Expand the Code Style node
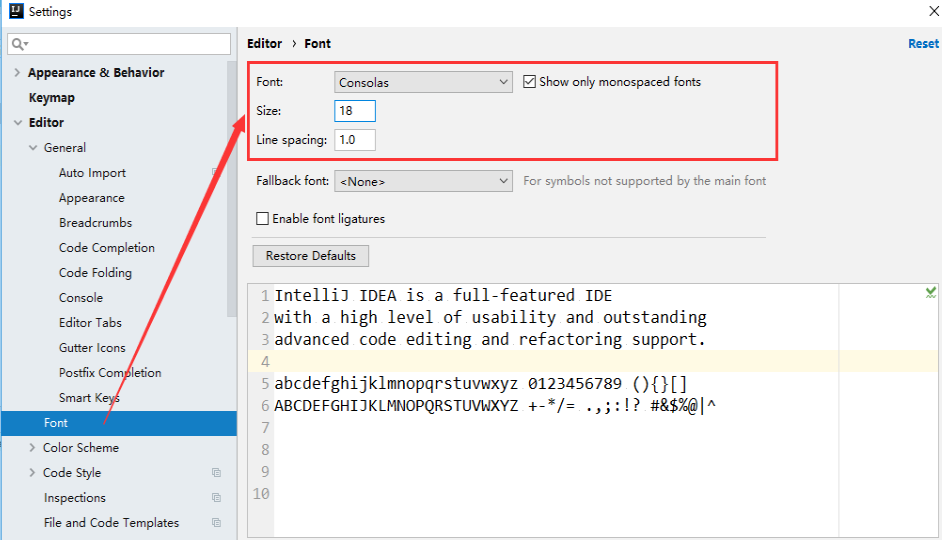This screenshot has width=942, height=540. pyautogui.click(x=32, y=473)
